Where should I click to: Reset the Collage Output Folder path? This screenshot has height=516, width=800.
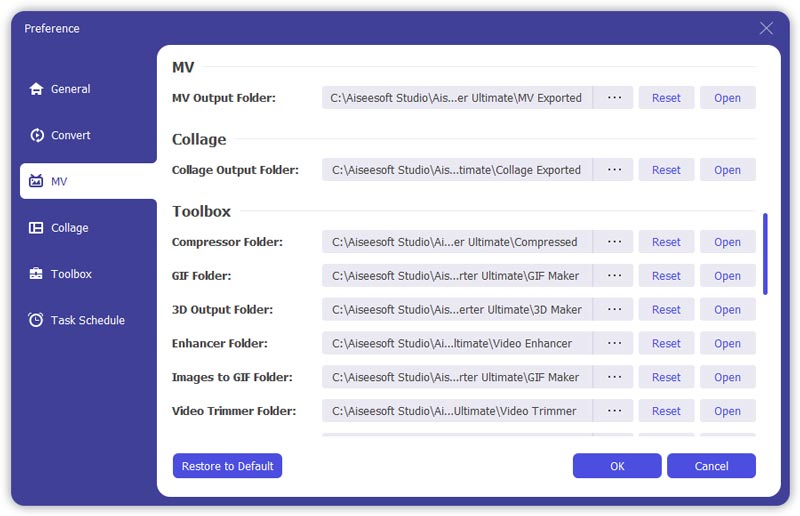[x=666, y=169]
